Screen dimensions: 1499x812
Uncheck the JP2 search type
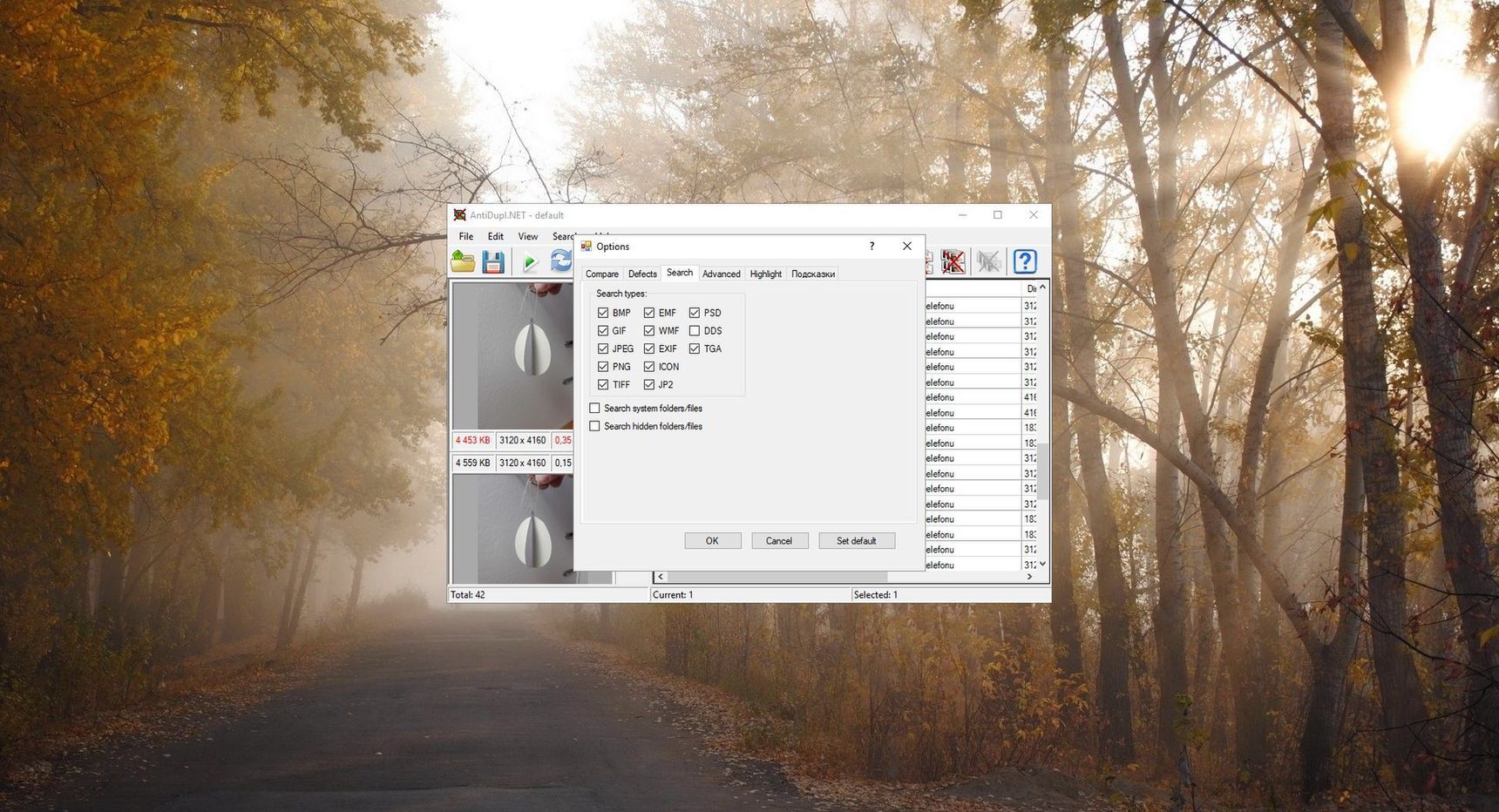tap(649, 384)
